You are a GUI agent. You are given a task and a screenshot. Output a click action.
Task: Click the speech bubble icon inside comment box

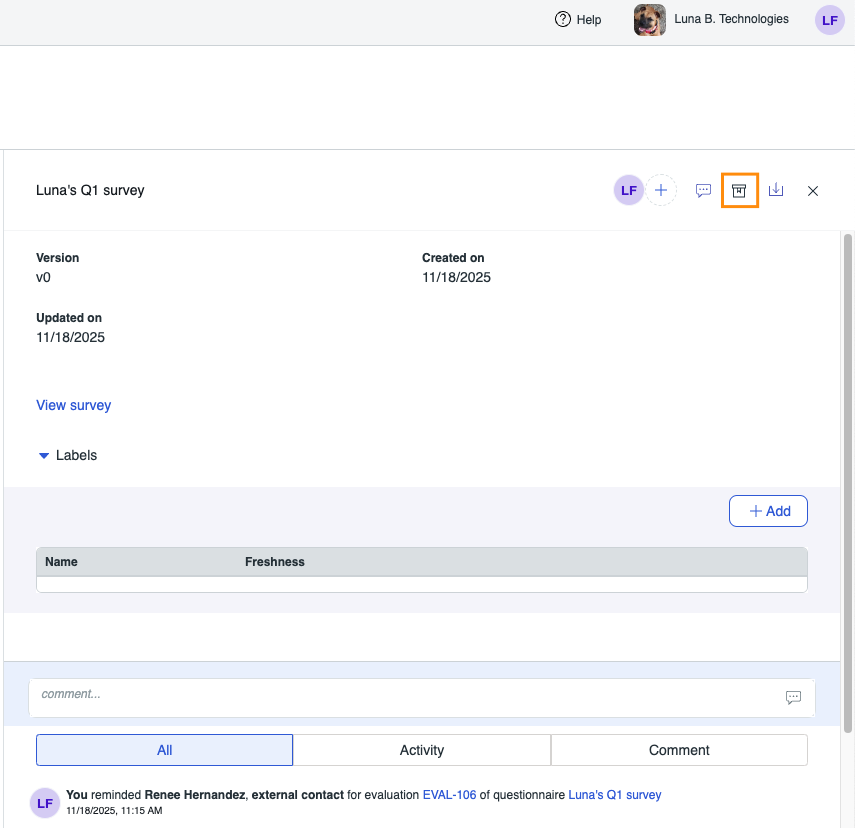(793, 697)
